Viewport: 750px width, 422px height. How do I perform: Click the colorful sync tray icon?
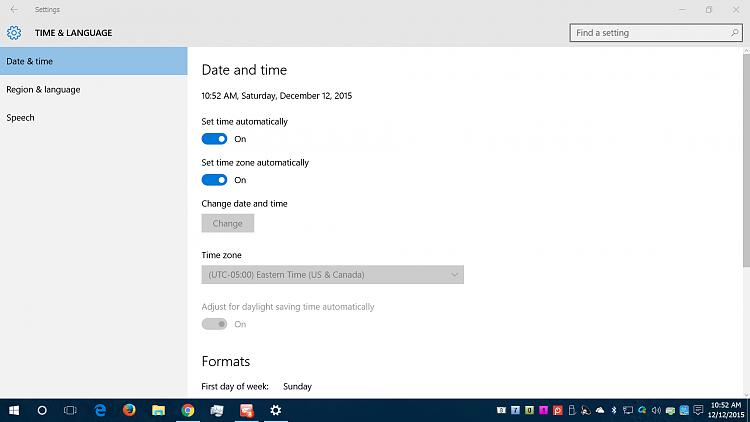click(642, 410)
